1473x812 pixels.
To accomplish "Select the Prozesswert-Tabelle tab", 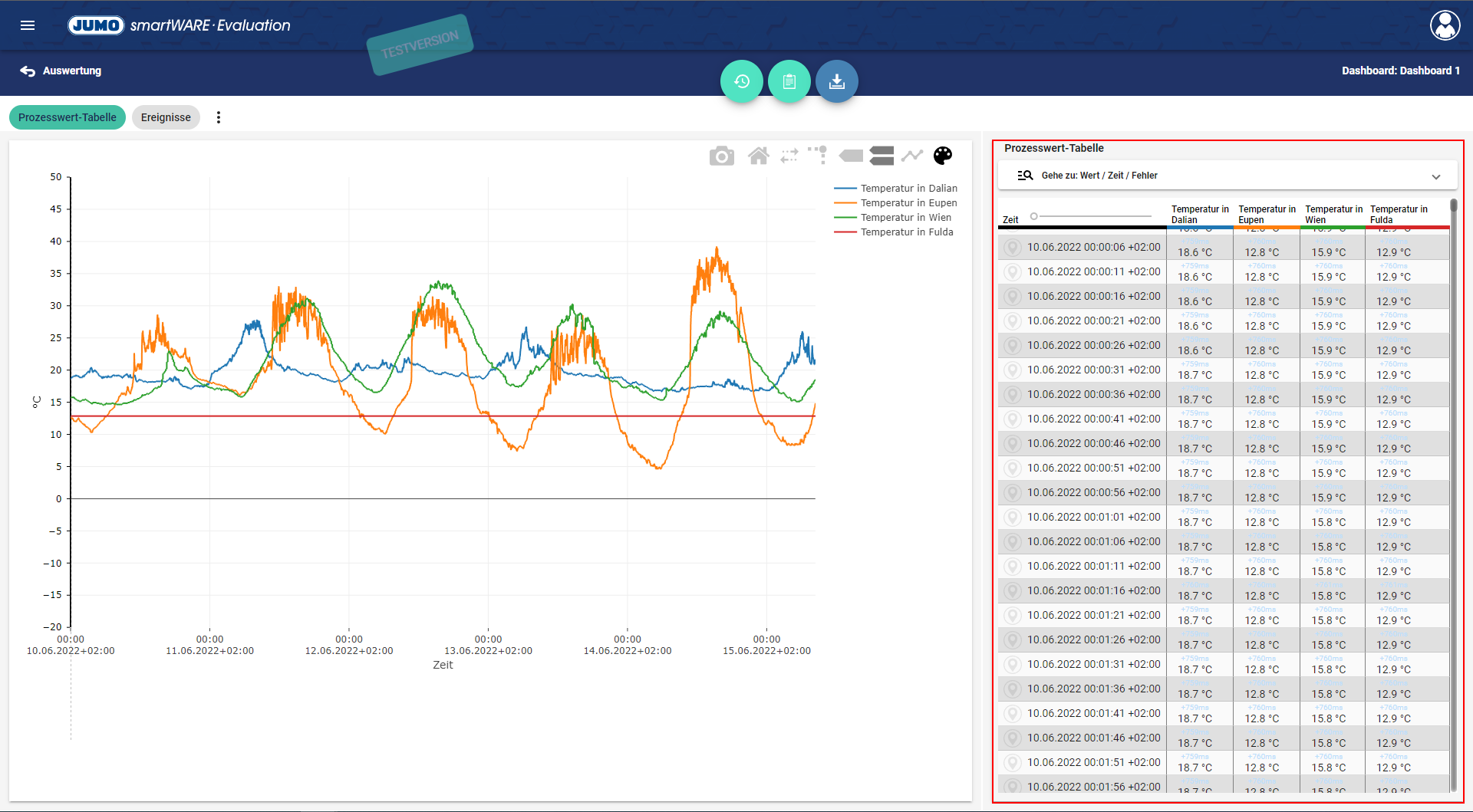I will 68,117.
